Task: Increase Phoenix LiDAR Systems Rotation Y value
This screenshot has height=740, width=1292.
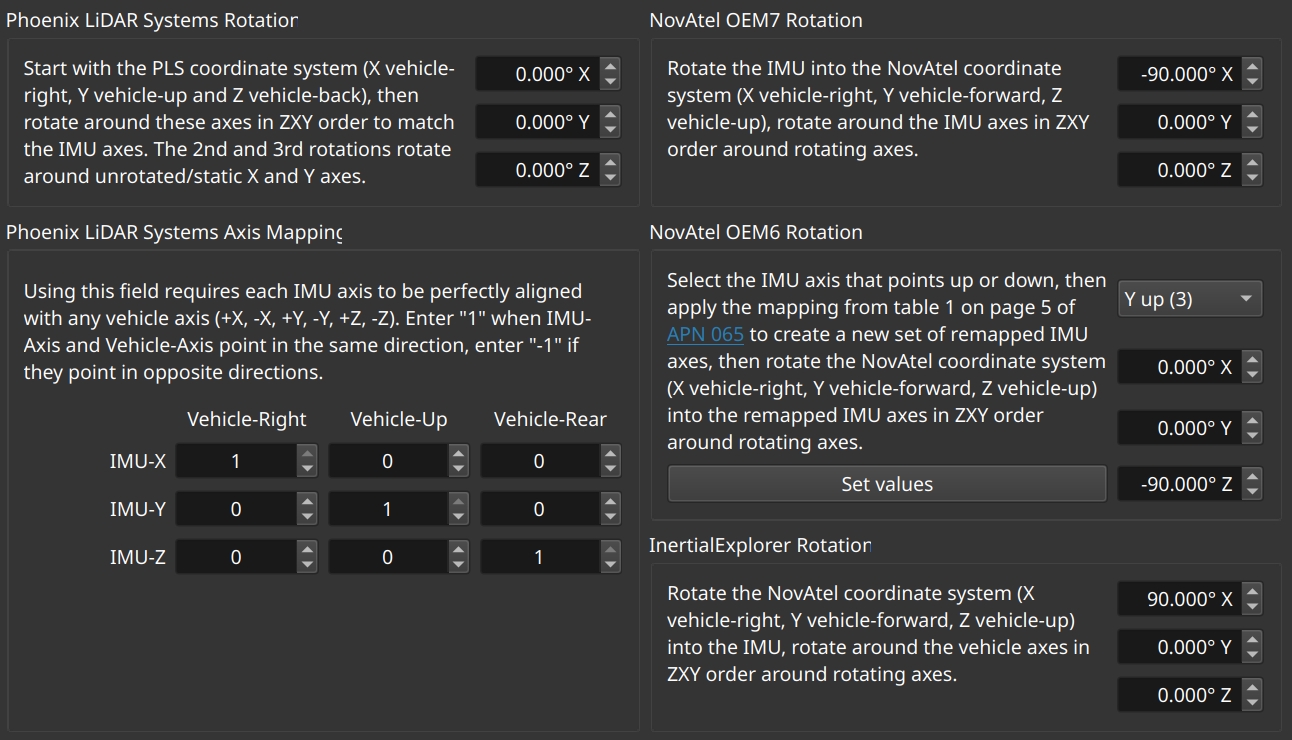Action: [610, 114]
